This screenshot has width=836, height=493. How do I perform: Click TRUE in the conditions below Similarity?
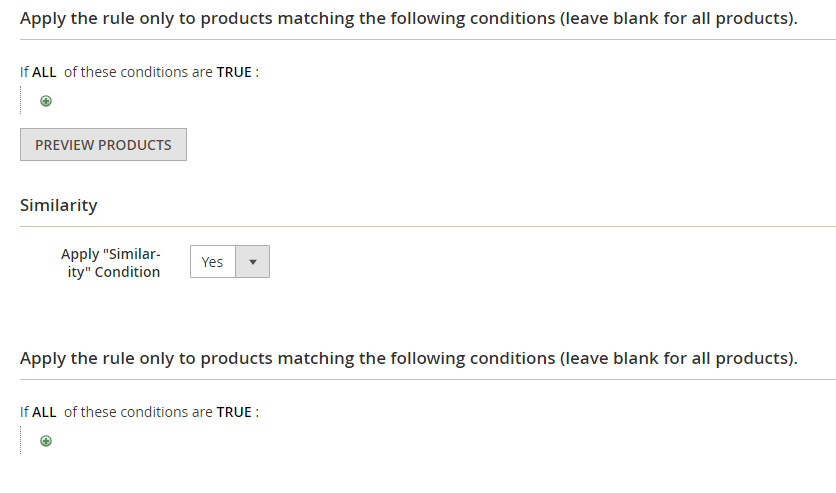click(x=234, y=412)
